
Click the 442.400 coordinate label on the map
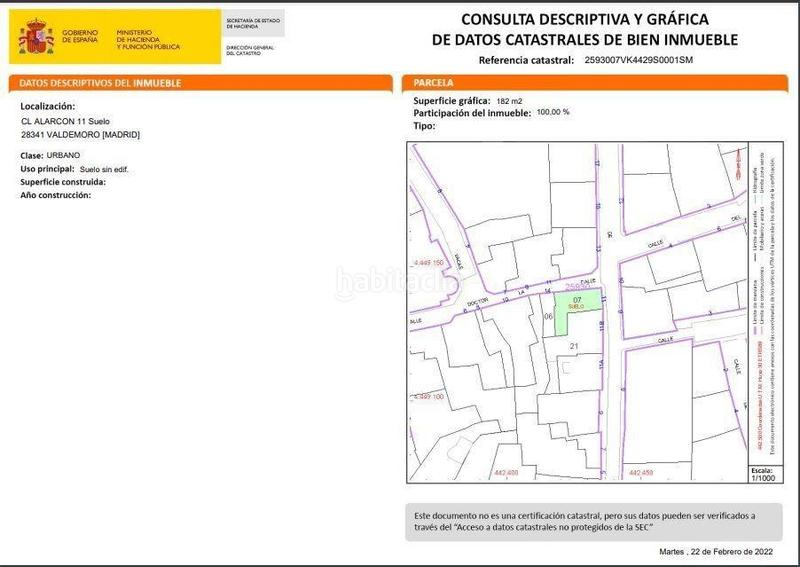coord(506,472)
